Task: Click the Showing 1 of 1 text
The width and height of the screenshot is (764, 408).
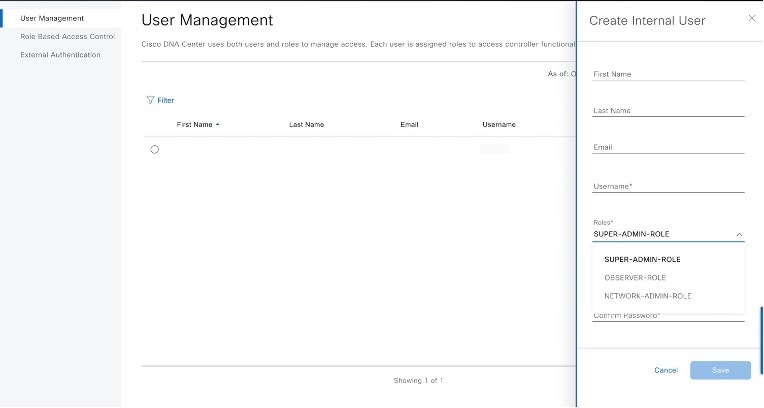Action: pos(419,381)
